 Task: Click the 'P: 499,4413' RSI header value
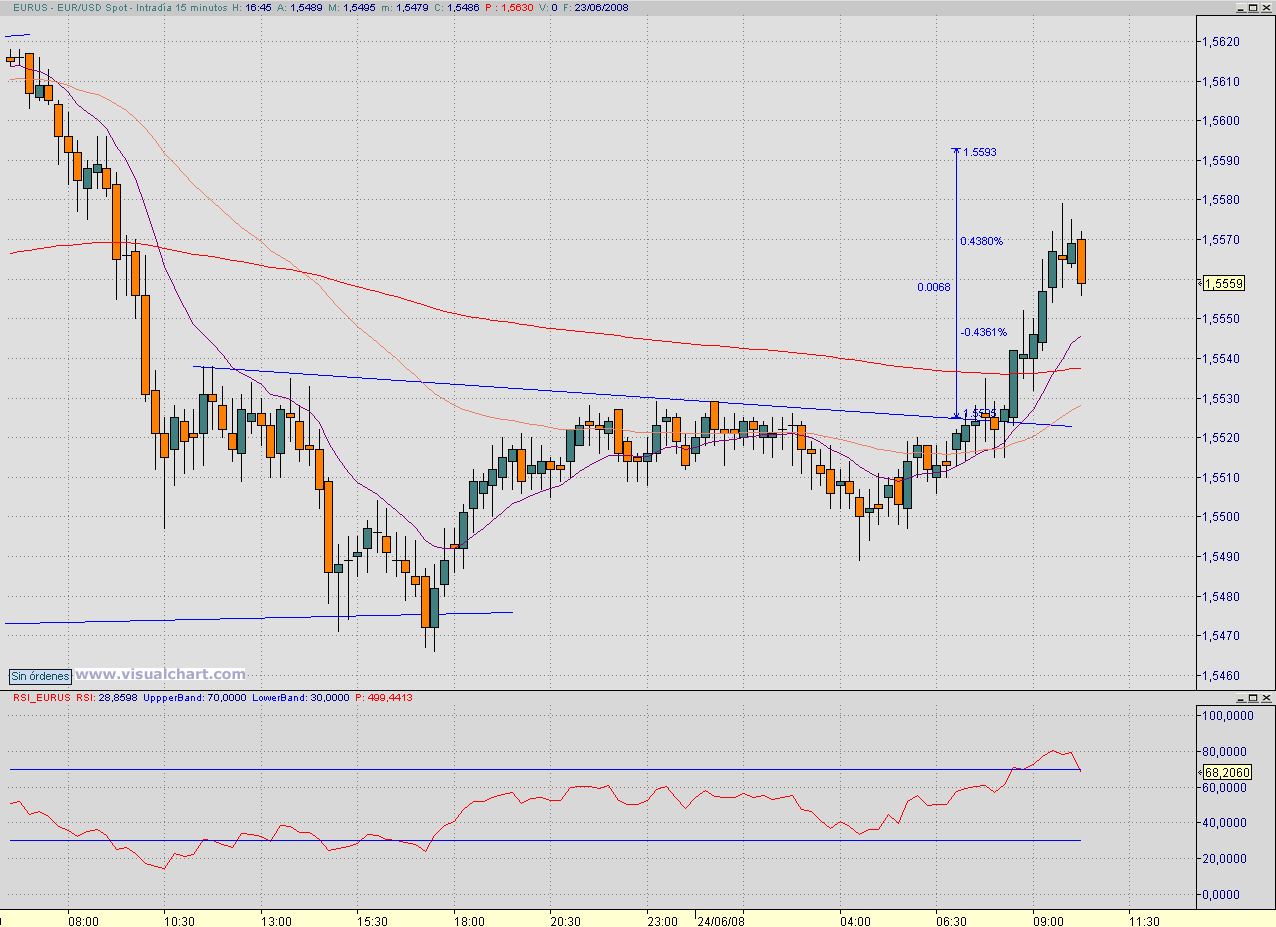[383, 697]
